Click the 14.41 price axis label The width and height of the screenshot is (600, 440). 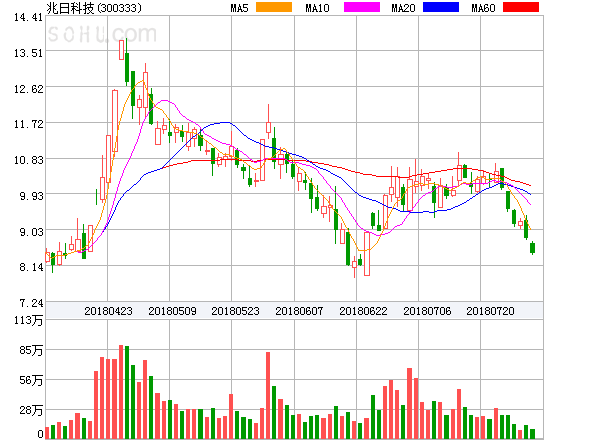click(28, 17)
